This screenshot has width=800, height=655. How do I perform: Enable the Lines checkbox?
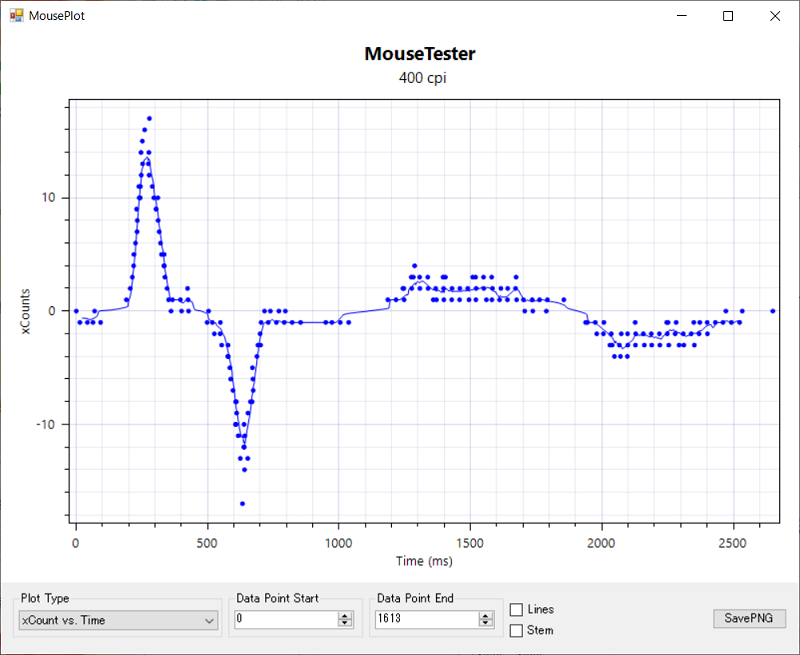click(516, 610)
